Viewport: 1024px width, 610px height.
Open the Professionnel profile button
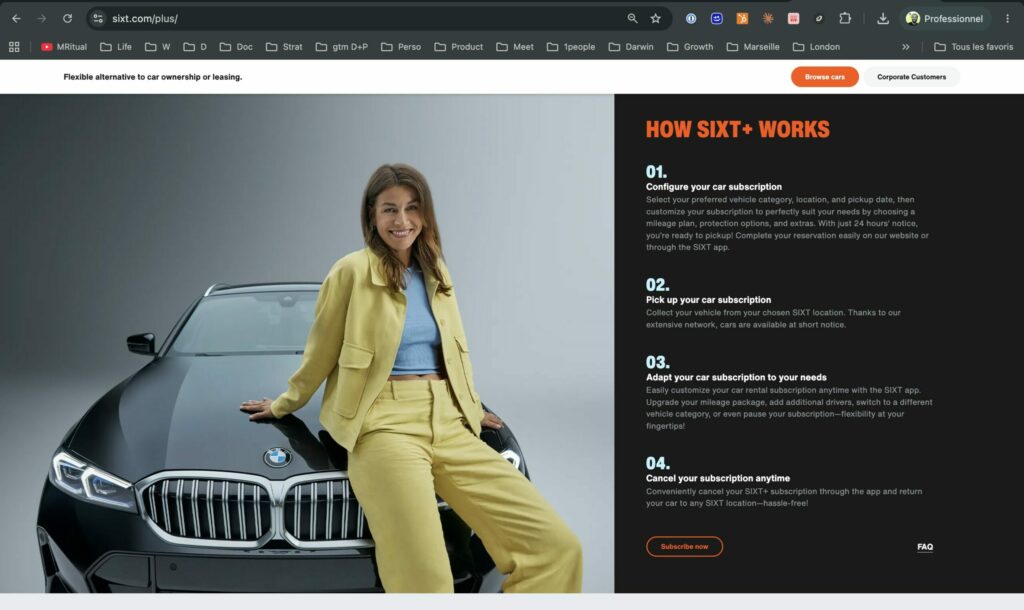click(945, 18)
